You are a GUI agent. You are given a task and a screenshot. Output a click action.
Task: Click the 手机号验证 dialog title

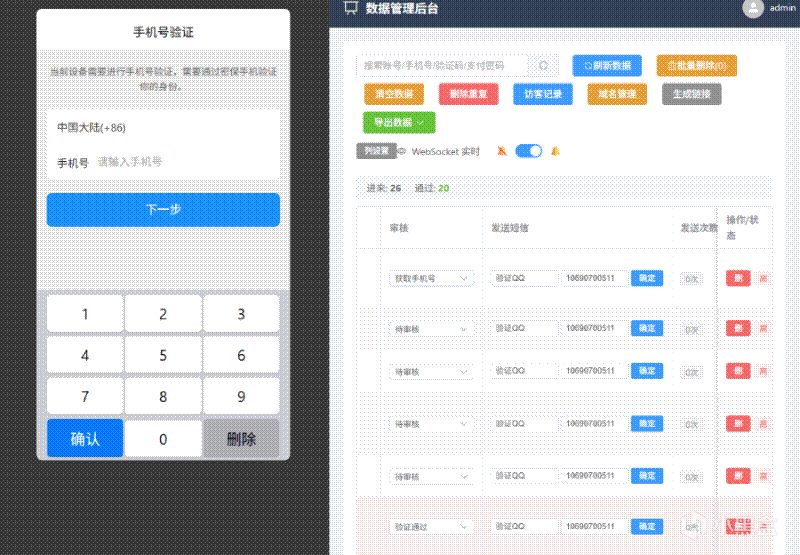(163, 33)
